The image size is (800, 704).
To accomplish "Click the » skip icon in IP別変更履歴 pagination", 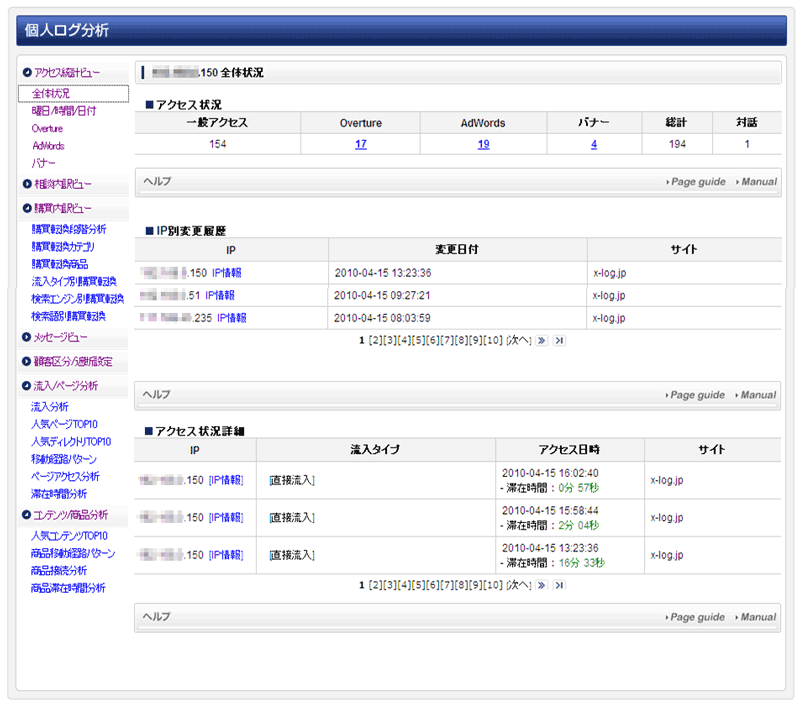I will [542, 340].
